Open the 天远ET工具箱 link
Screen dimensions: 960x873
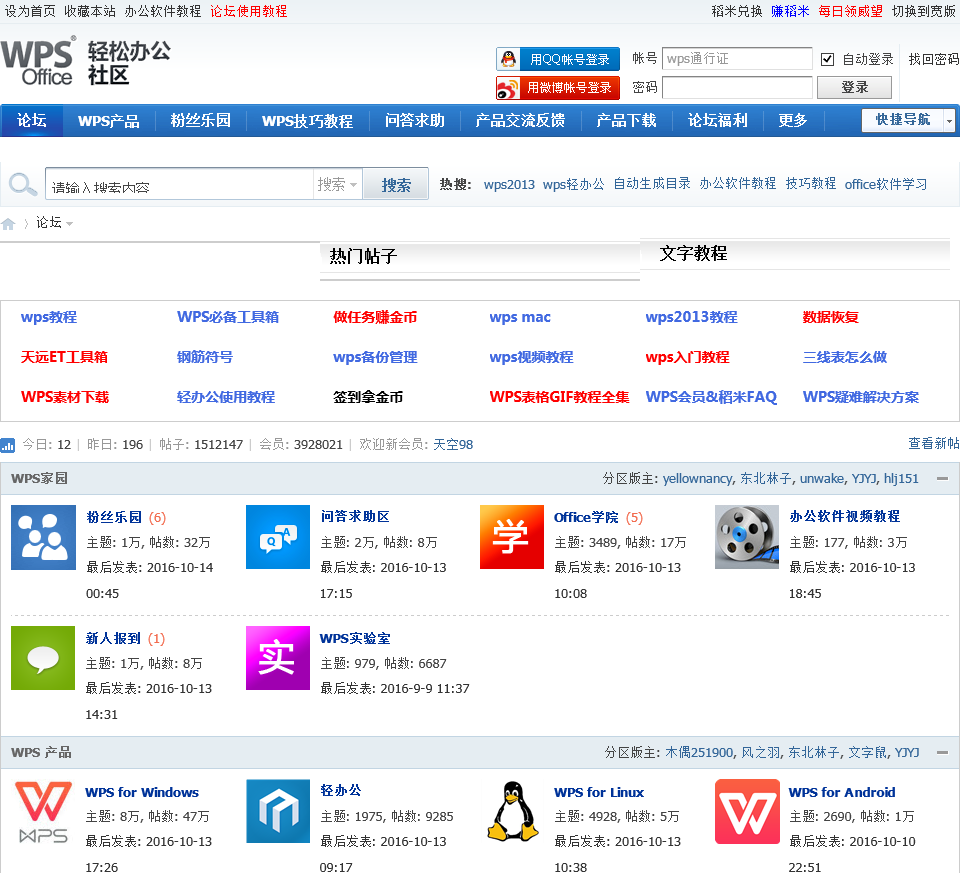pyautogui.click(x=64, y=357)
